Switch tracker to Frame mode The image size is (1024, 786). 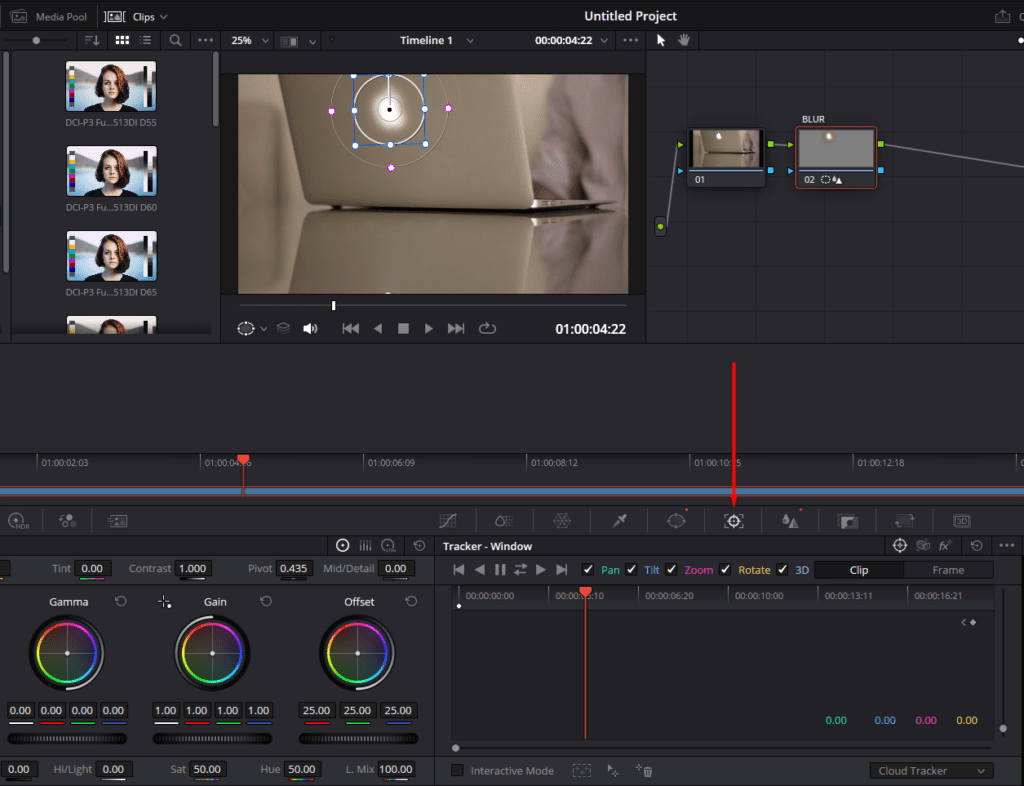947,570
